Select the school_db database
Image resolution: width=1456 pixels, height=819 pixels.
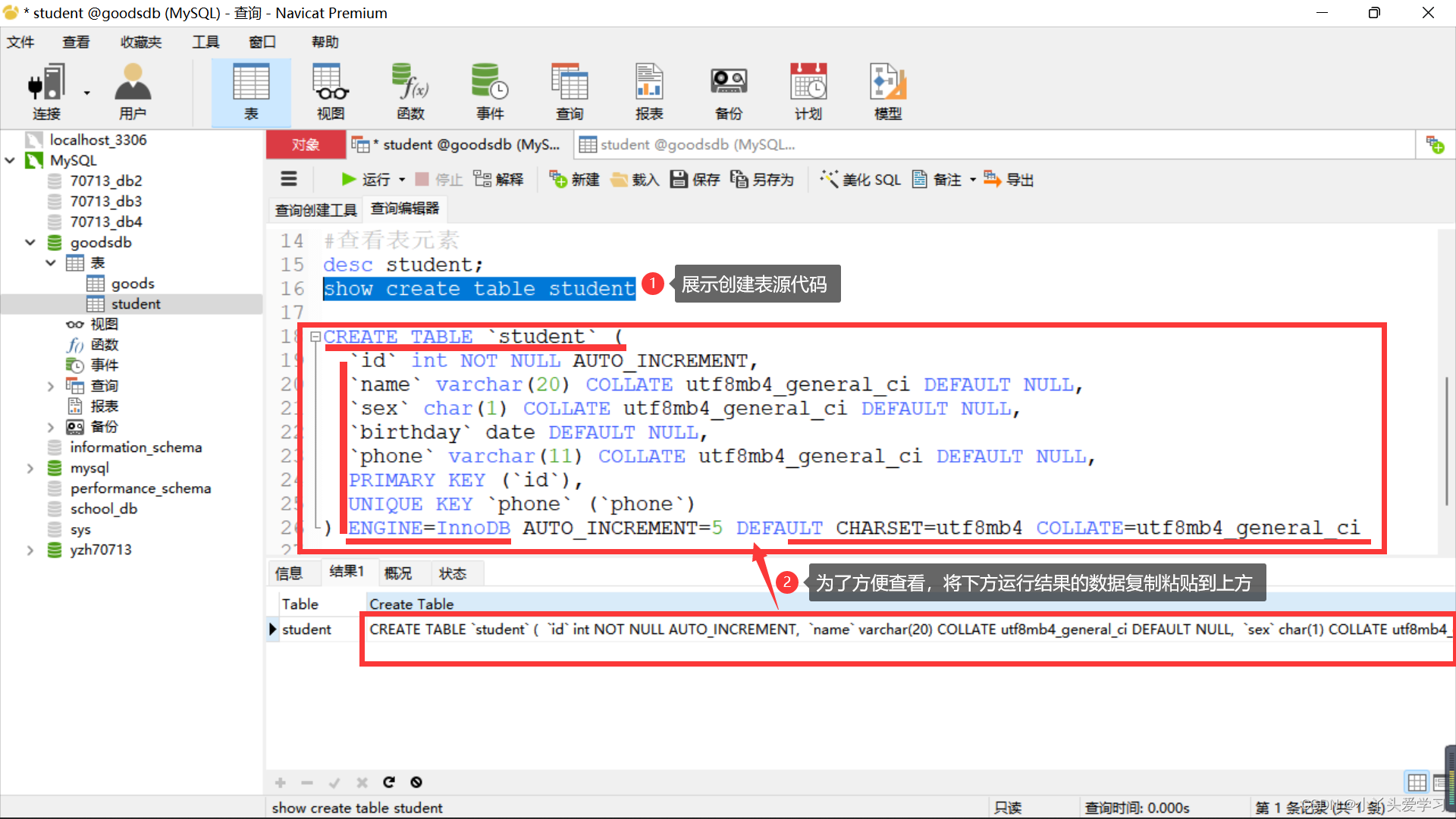click(x=103, y=509)
